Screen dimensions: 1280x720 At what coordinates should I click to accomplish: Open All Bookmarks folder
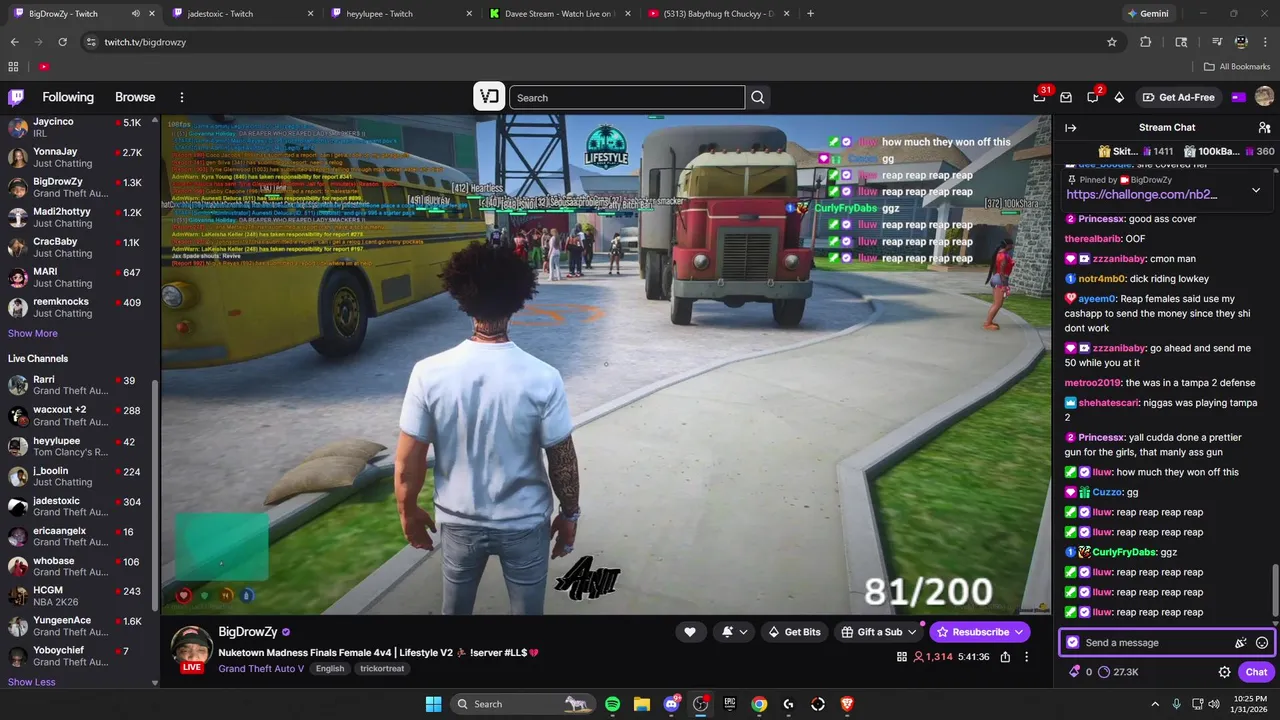coord(1237,66)
